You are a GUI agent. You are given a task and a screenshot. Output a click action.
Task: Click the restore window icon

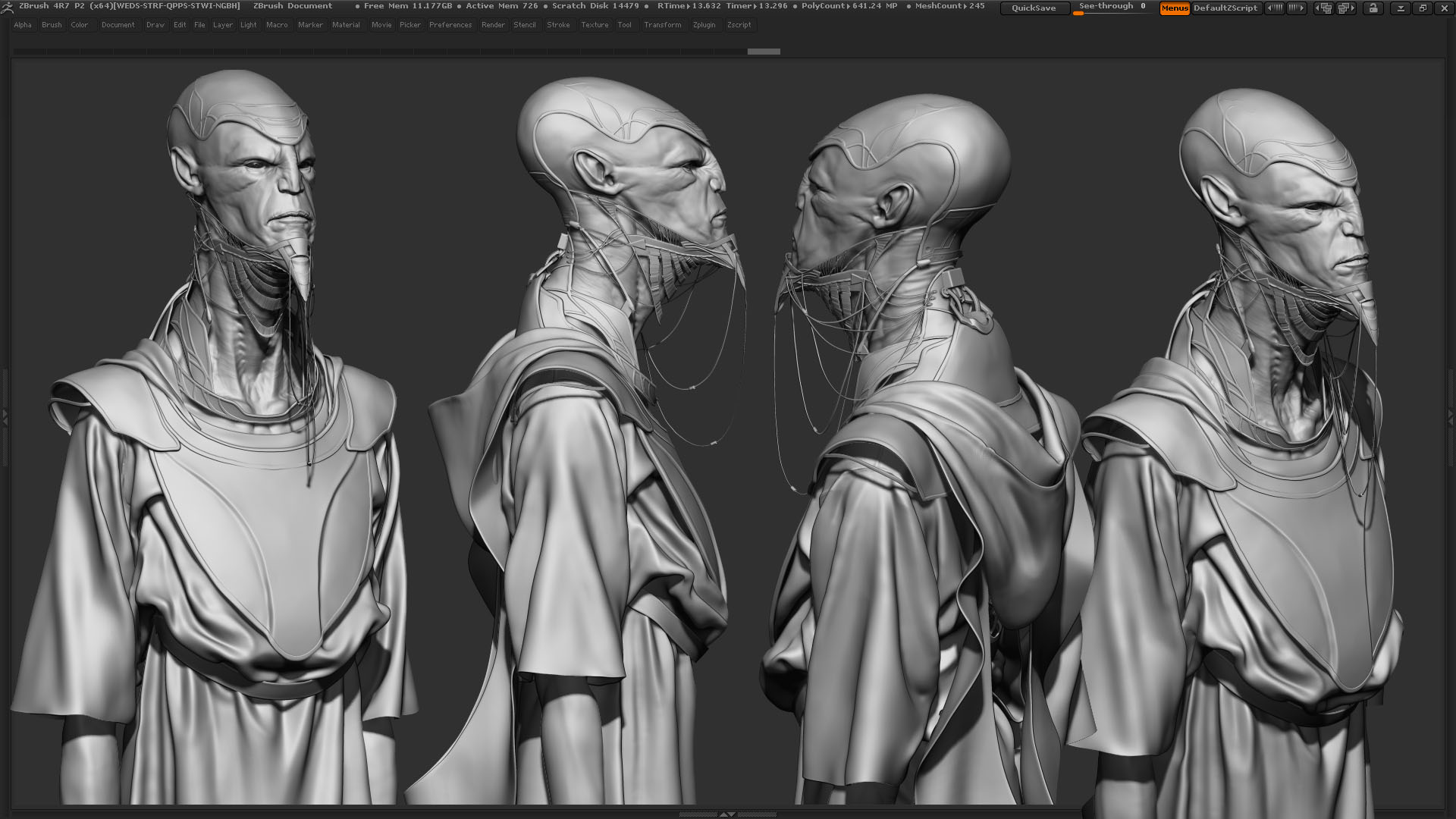(x=1423, y=8)
